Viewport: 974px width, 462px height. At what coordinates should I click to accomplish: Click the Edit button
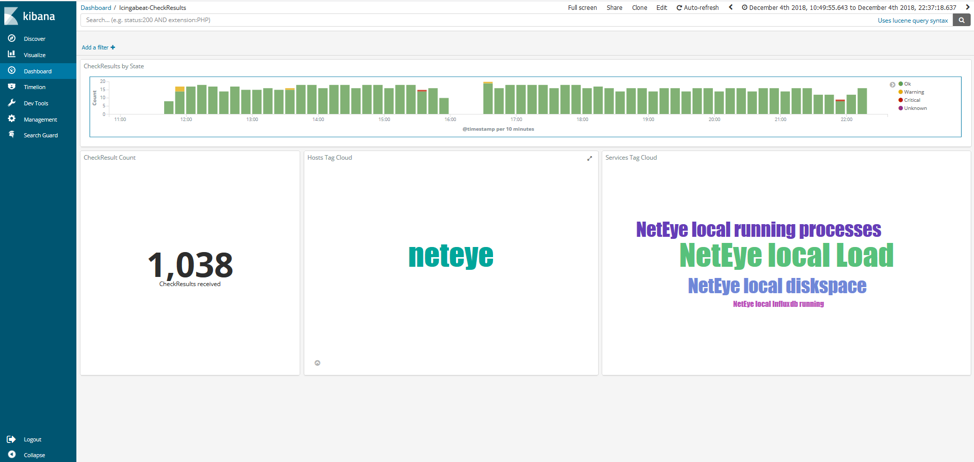click(662, 7)
